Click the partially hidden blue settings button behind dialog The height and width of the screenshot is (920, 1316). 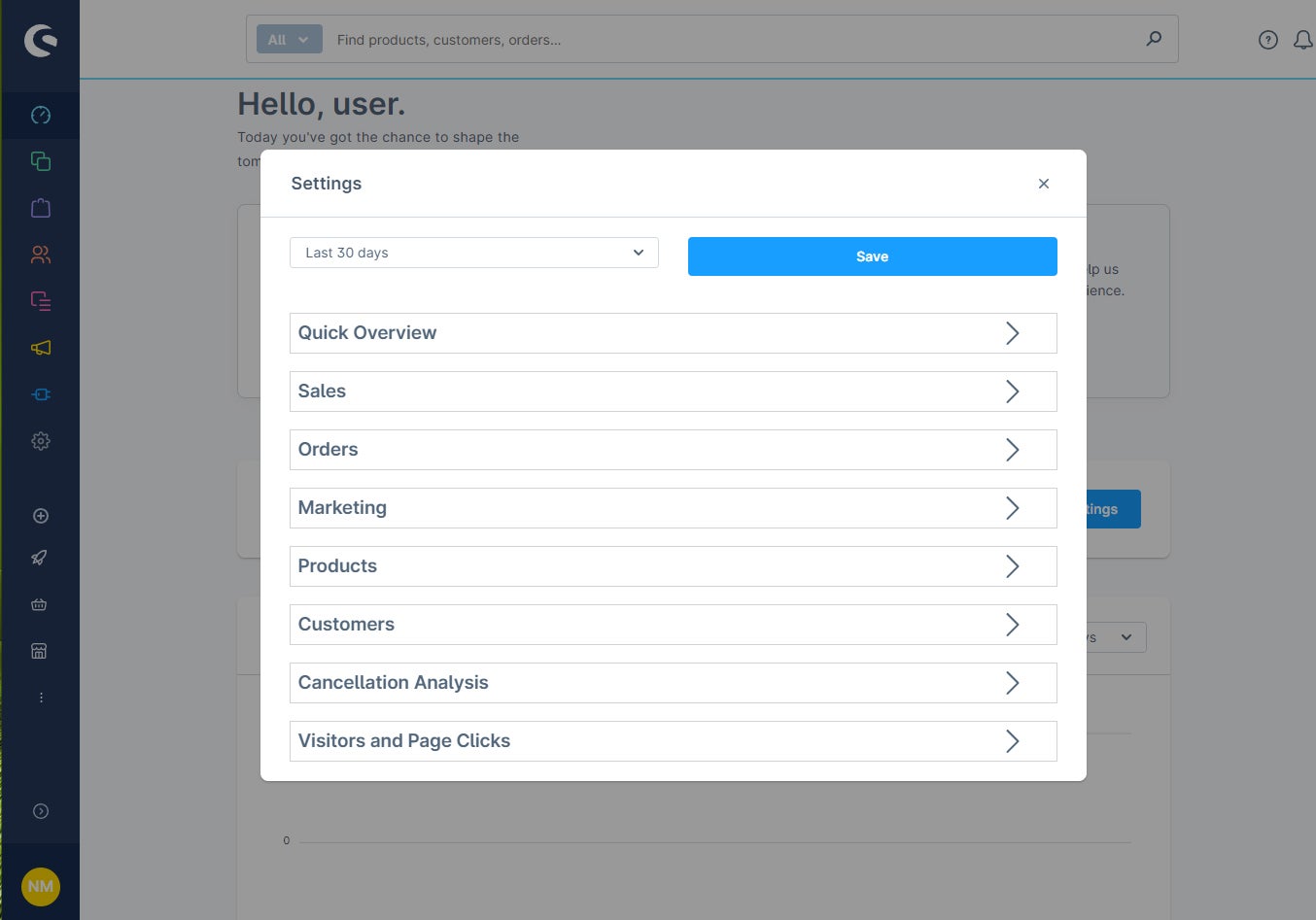tap(1114, 509)
